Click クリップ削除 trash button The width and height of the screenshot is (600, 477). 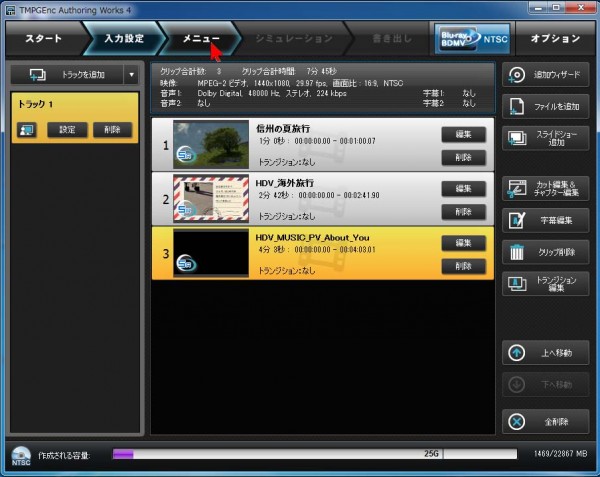pos(545,252)
